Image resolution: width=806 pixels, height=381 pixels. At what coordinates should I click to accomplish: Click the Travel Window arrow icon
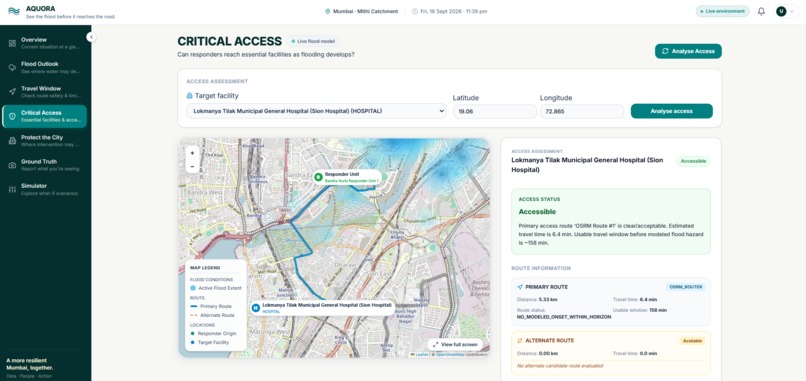point(12,92)
